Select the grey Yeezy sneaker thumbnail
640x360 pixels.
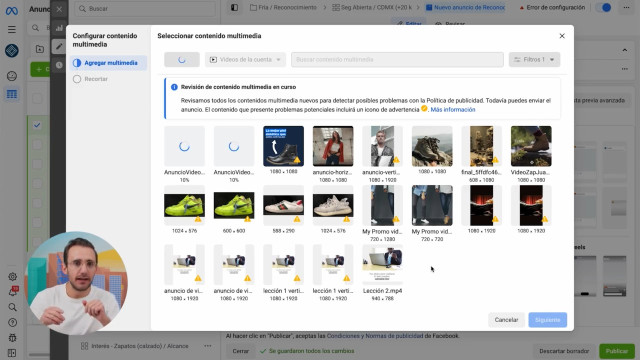pyautogui.click(x=333, y=205)
